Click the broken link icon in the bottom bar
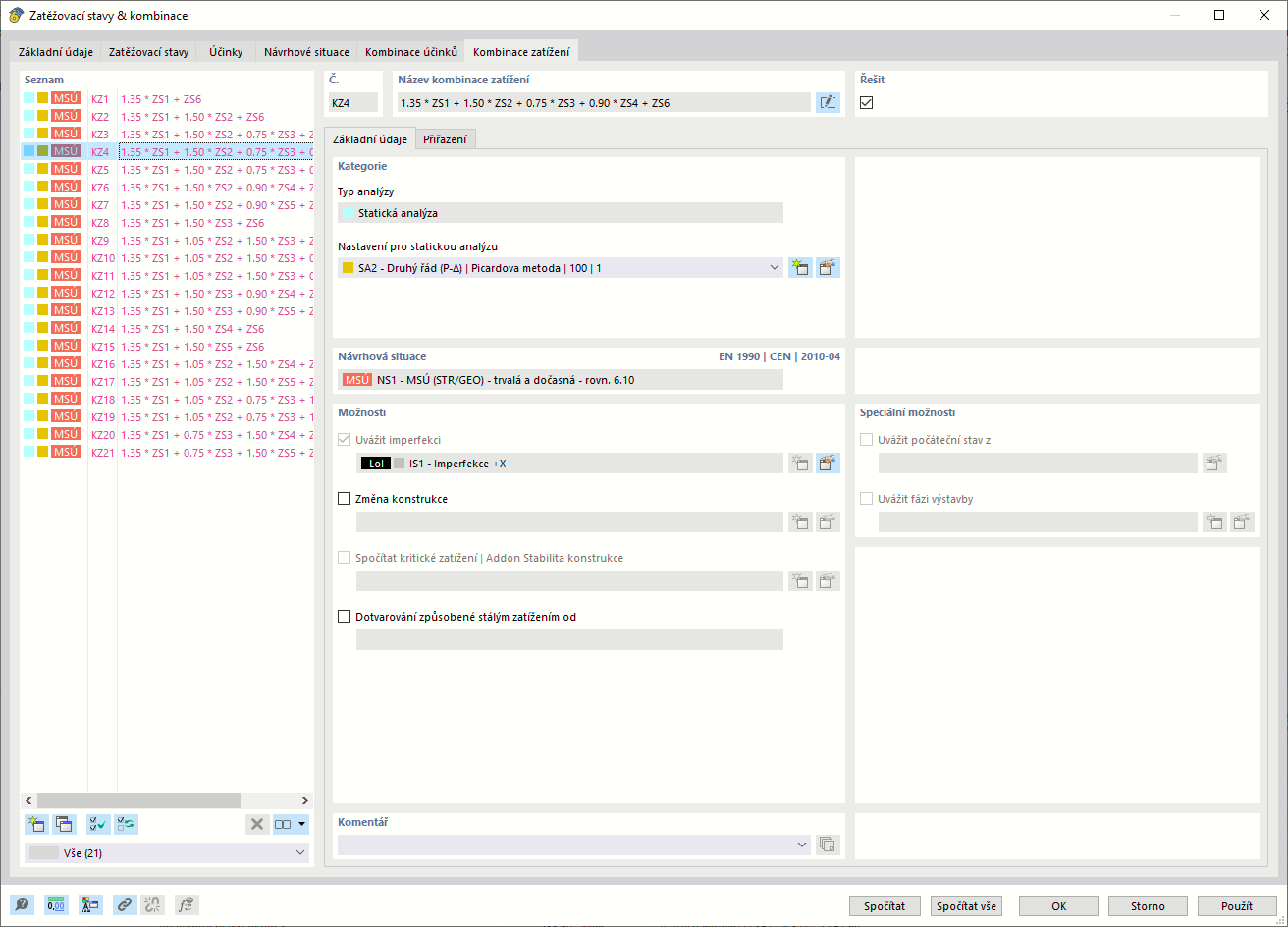Screen dimensions: 1288x927 coord(152,905)
